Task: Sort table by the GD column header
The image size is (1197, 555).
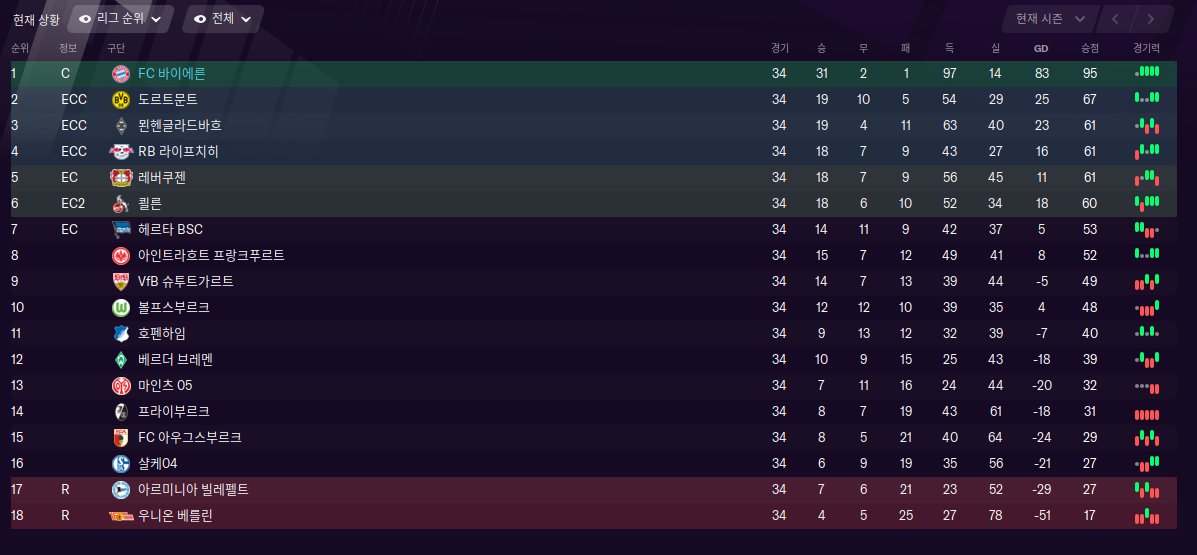Action: click(x=1041, y=47)
